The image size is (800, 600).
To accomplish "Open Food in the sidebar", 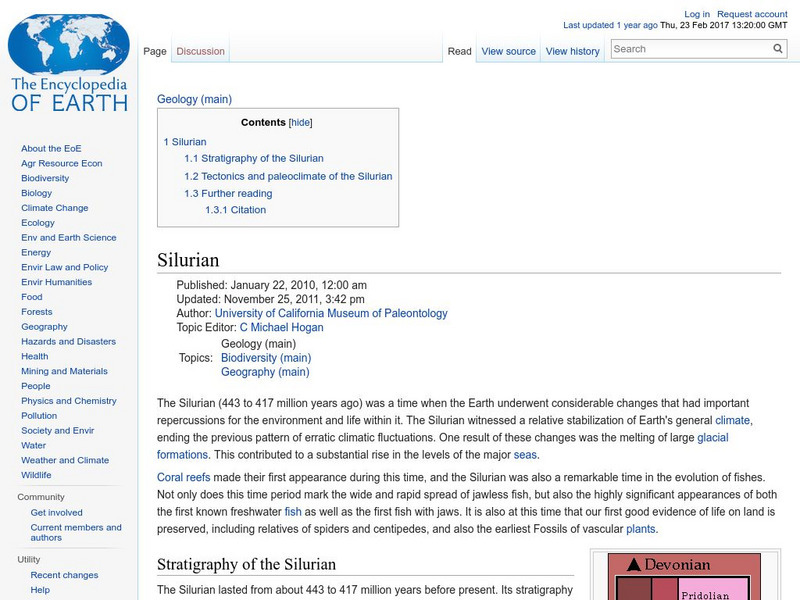I will (32, 296).
